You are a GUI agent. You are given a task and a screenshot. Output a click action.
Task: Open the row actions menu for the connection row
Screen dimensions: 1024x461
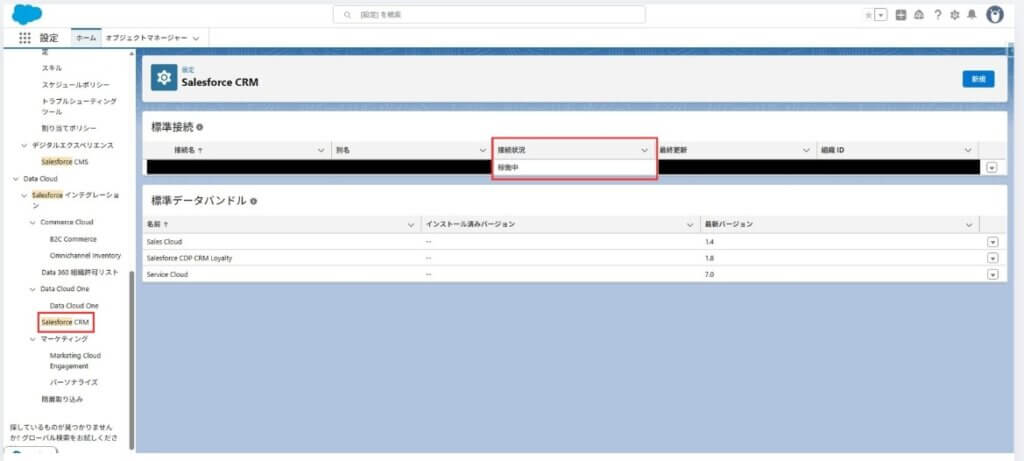click(x=993, y=167)
